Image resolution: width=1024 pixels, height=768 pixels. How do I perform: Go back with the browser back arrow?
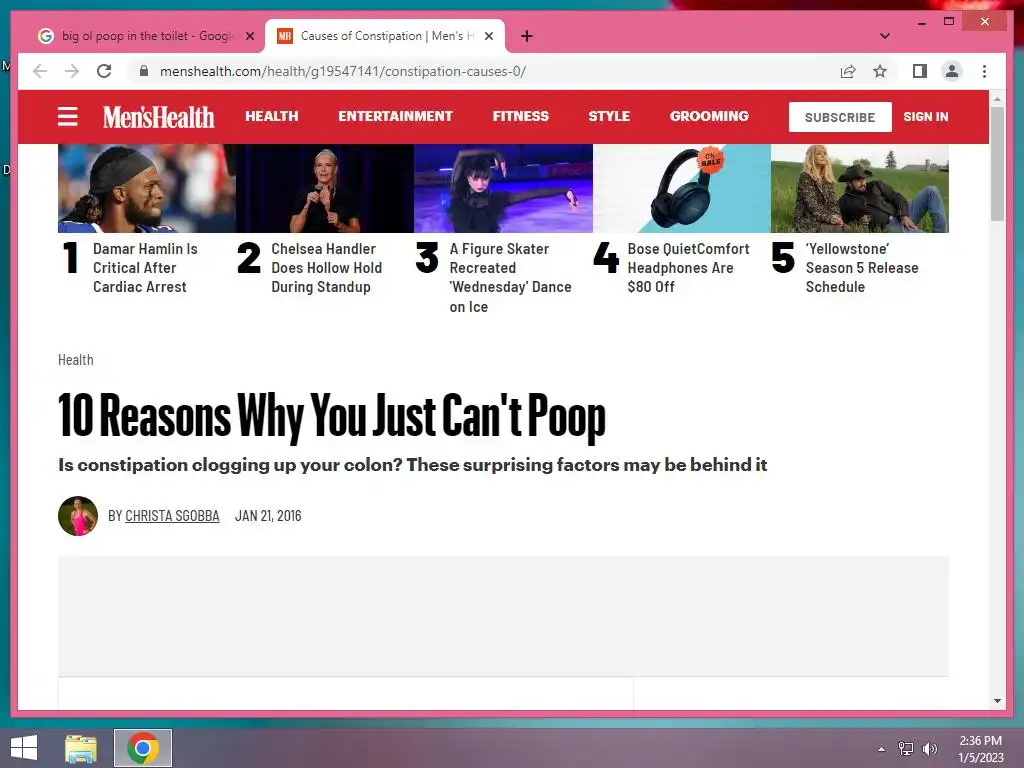pyautogui.click(x=40, y=71)
